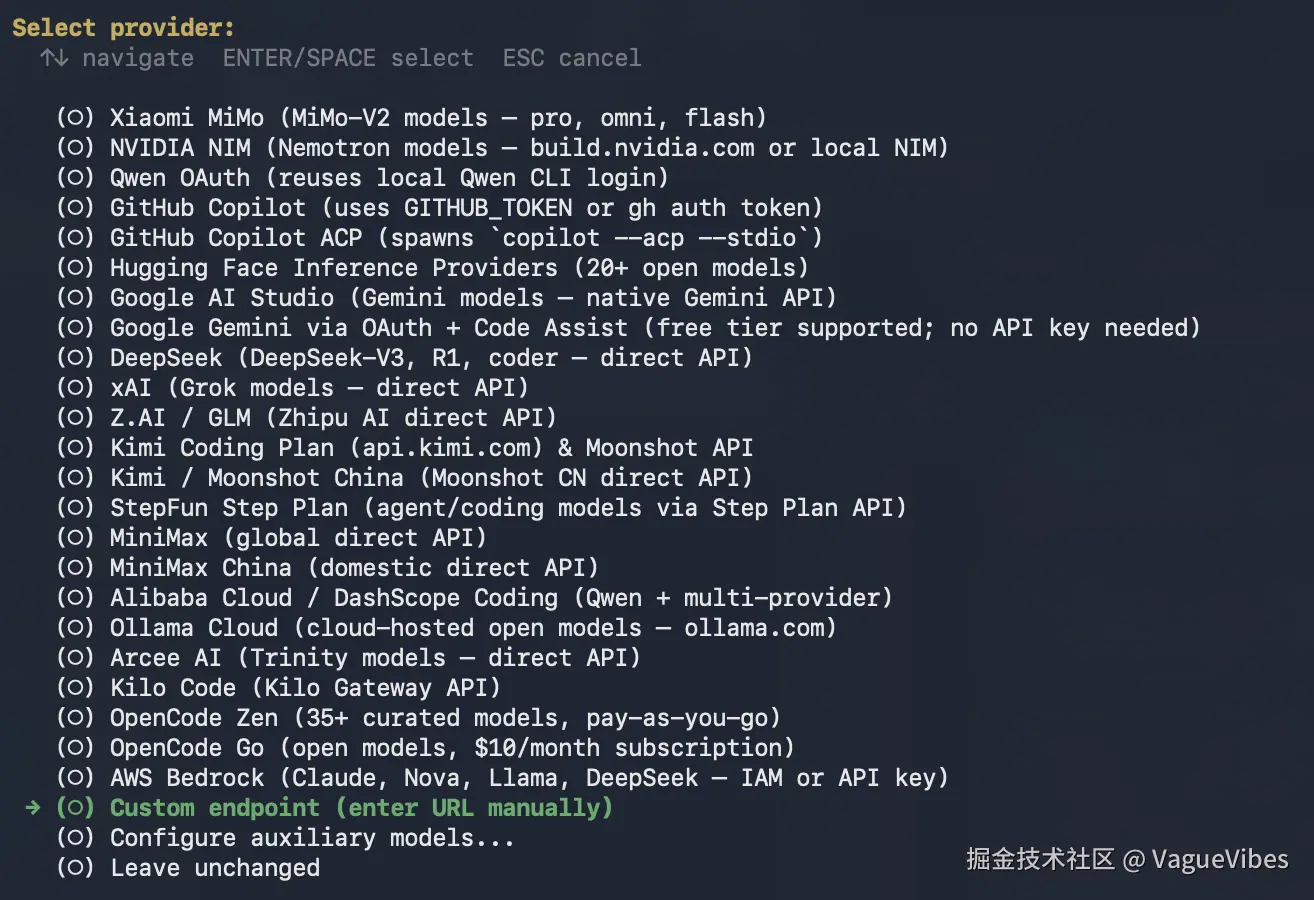This screenshot has width=1314, height=900.
Task: Select Leave unchanged option
Action: [214, 868]
